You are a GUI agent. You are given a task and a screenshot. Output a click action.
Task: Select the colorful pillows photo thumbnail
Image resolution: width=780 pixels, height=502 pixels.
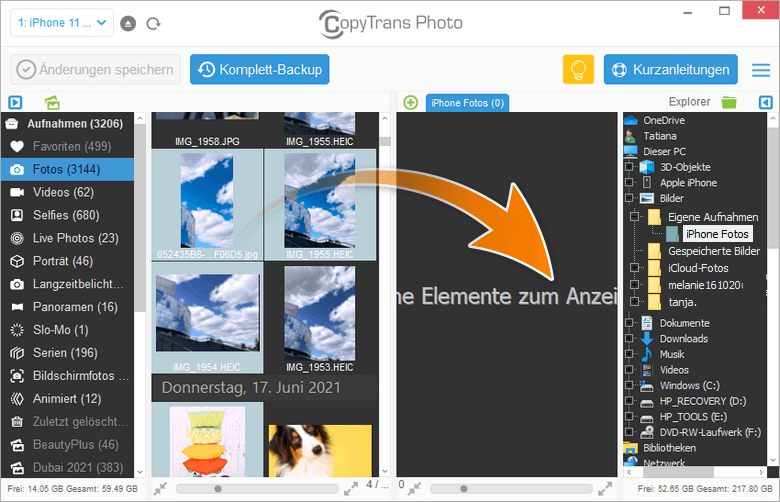click(x=207, y=440)
